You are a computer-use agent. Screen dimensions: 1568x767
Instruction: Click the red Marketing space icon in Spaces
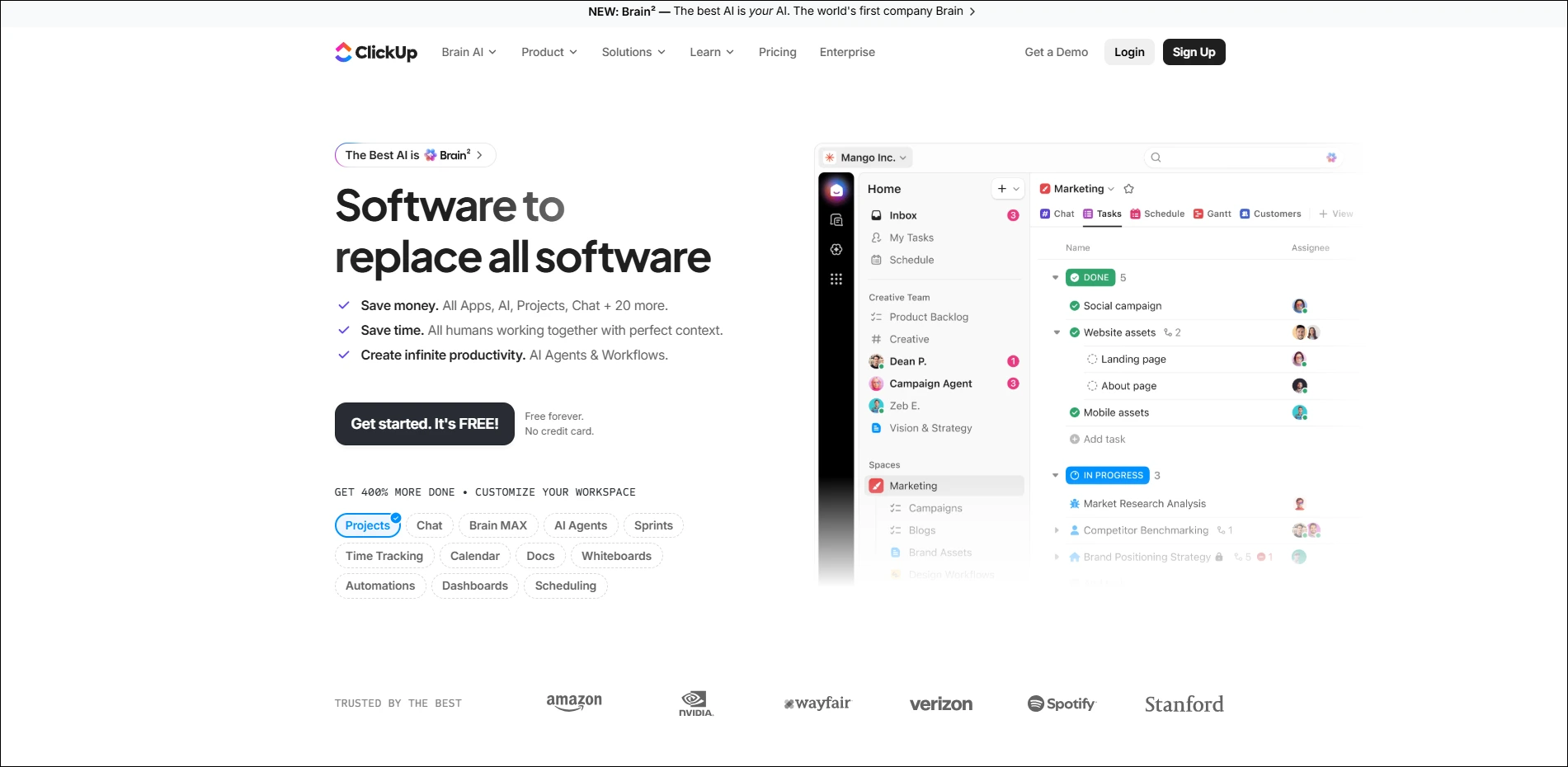tap(876, 486)
